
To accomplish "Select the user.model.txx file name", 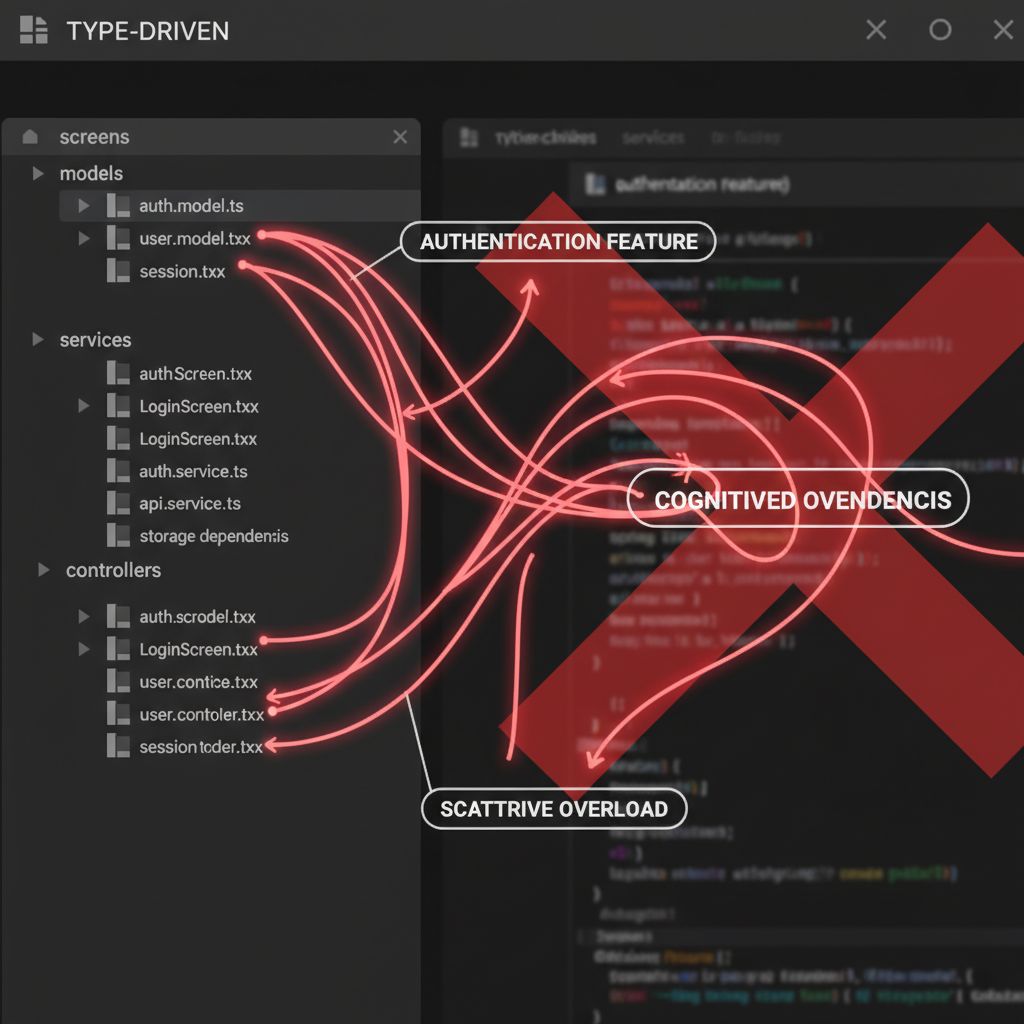I will pos(195,238).
